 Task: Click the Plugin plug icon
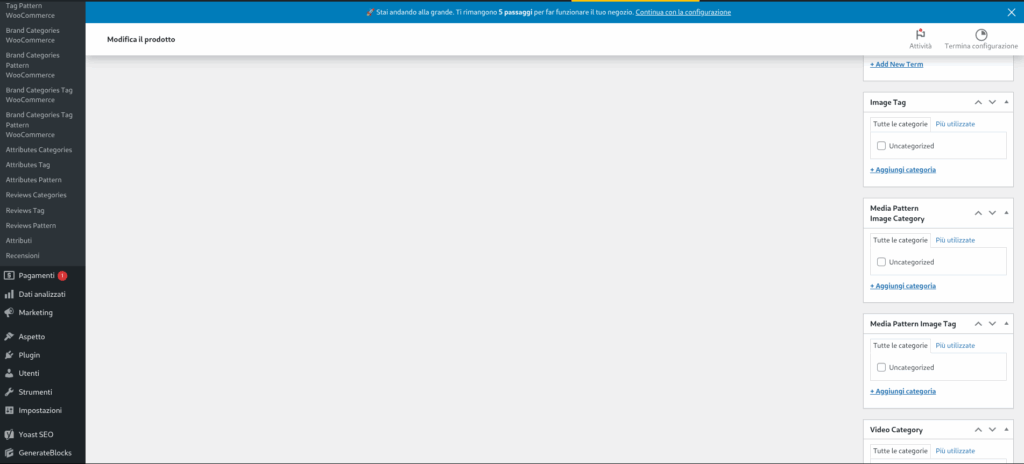point(9,355)
